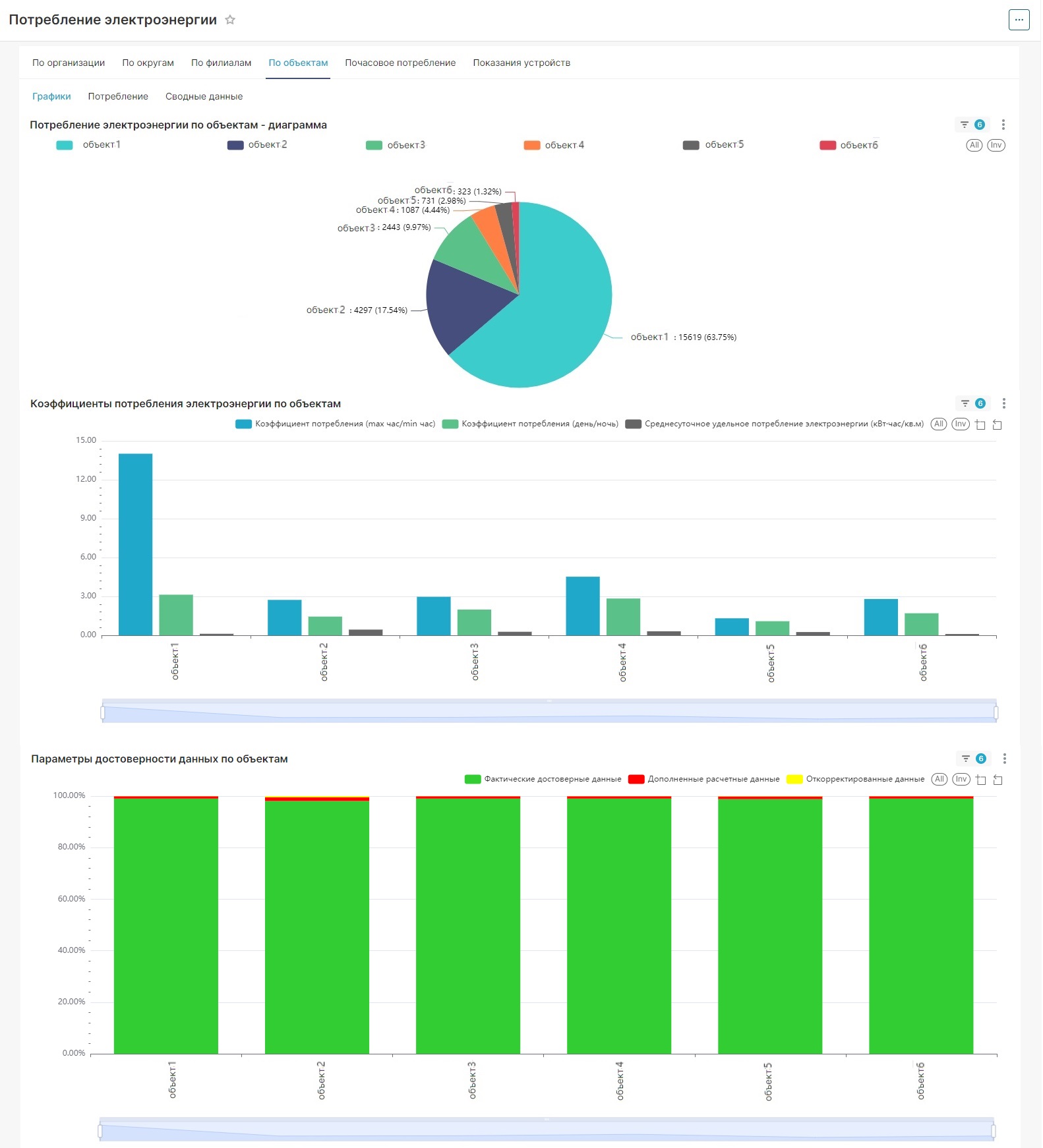Click the pie label объект4: 1087 (4.44%)

pos(403,210)
